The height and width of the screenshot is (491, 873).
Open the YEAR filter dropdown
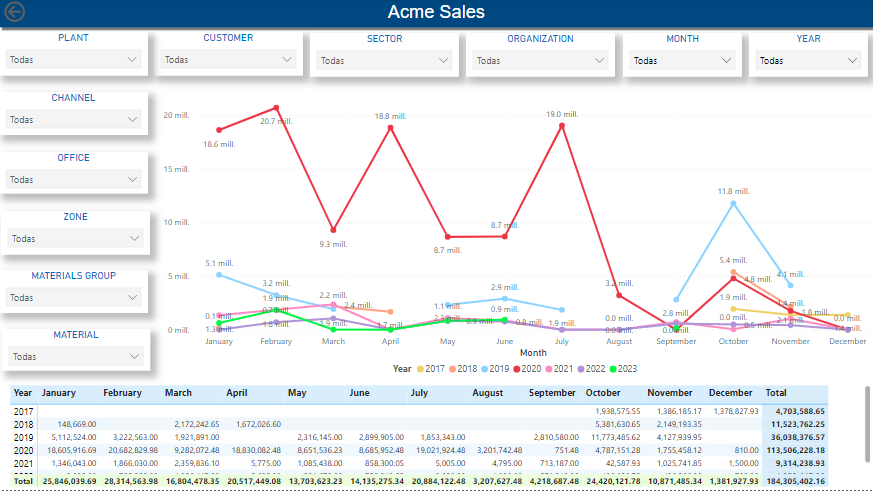808,61
